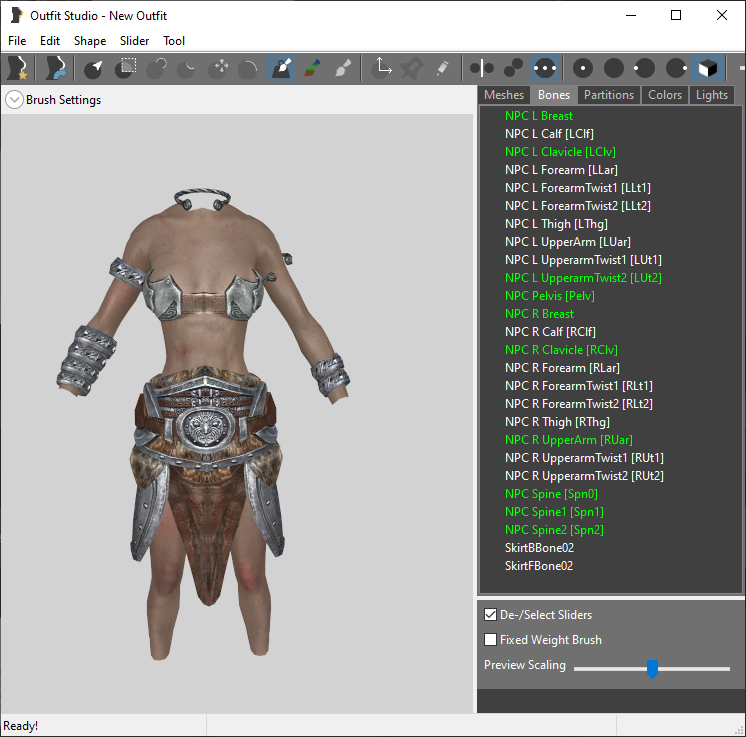Select bone NPC L Clavicle [LClv]
746x737 pixels.
(x=560, y=152)
